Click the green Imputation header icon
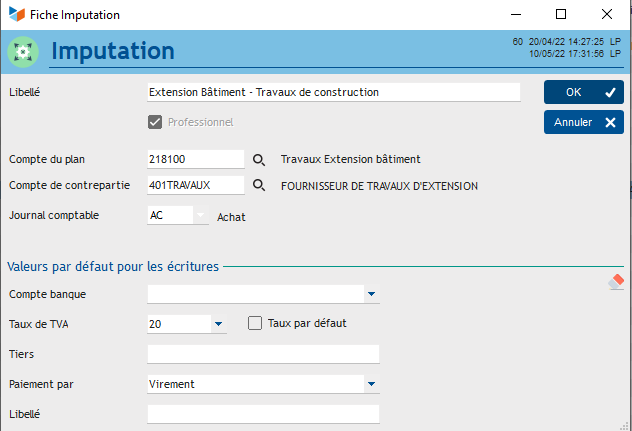Viewport: 632px width, 431px height. tap(22, 51)
